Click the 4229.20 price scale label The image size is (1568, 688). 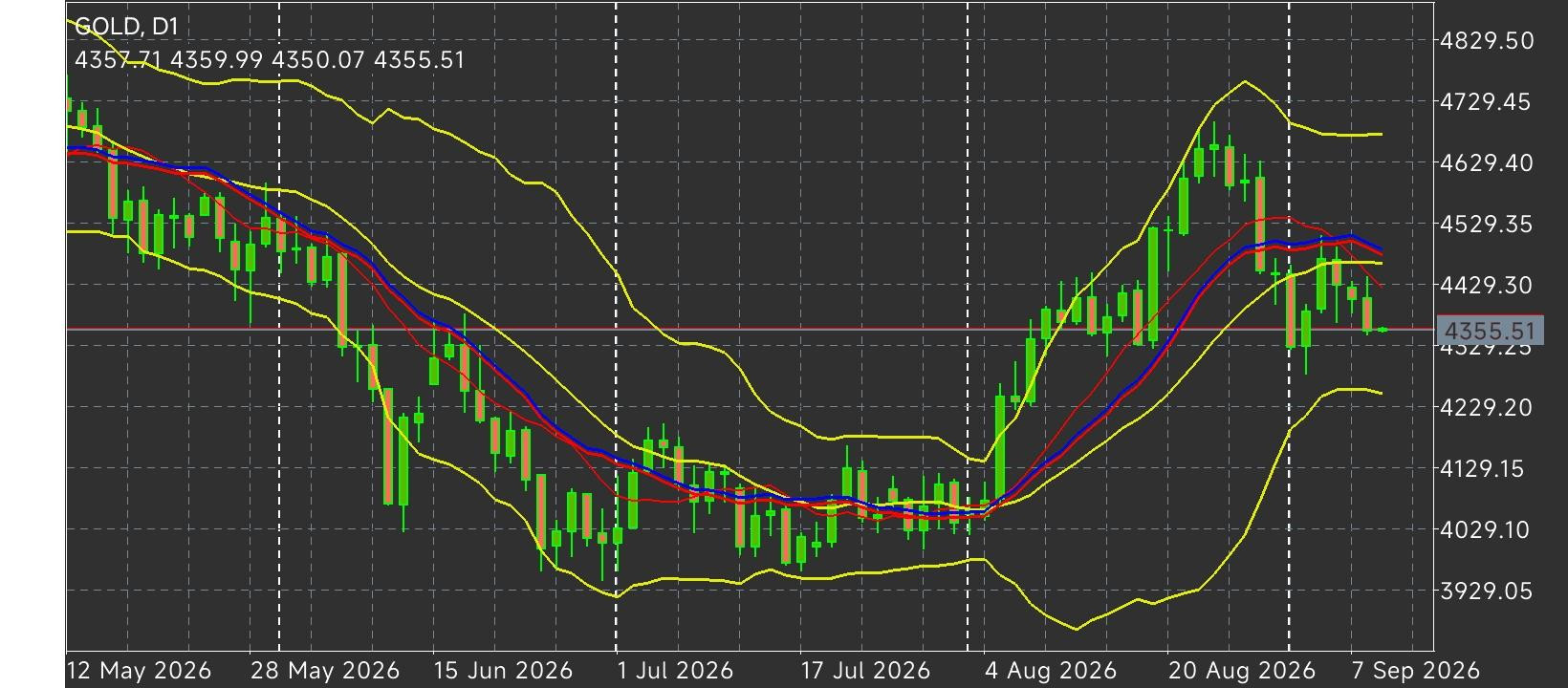click(1486, 407)
